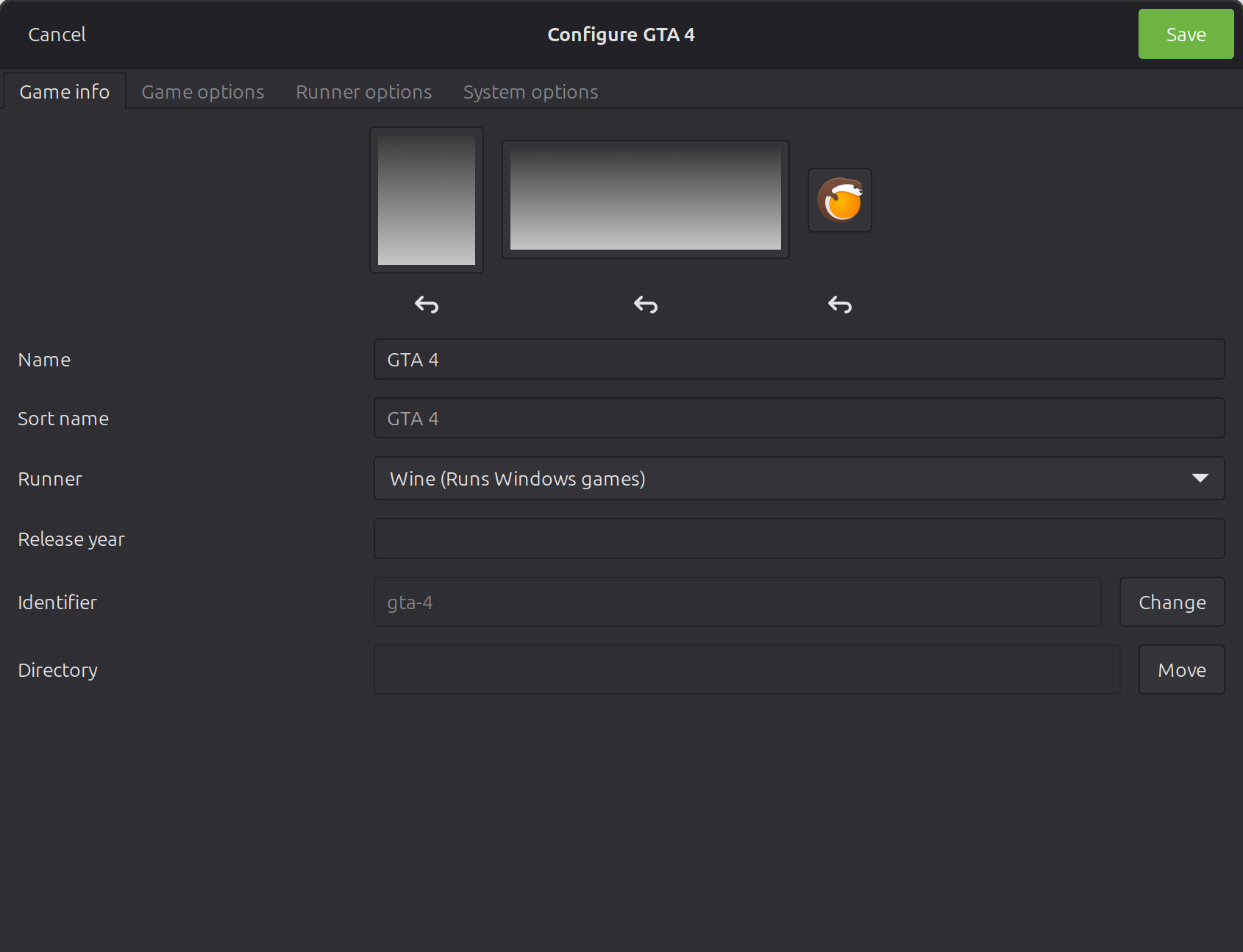This screenshot has height=952, width=1243.
Task: Click the Directory label
Action: (58, 670)
